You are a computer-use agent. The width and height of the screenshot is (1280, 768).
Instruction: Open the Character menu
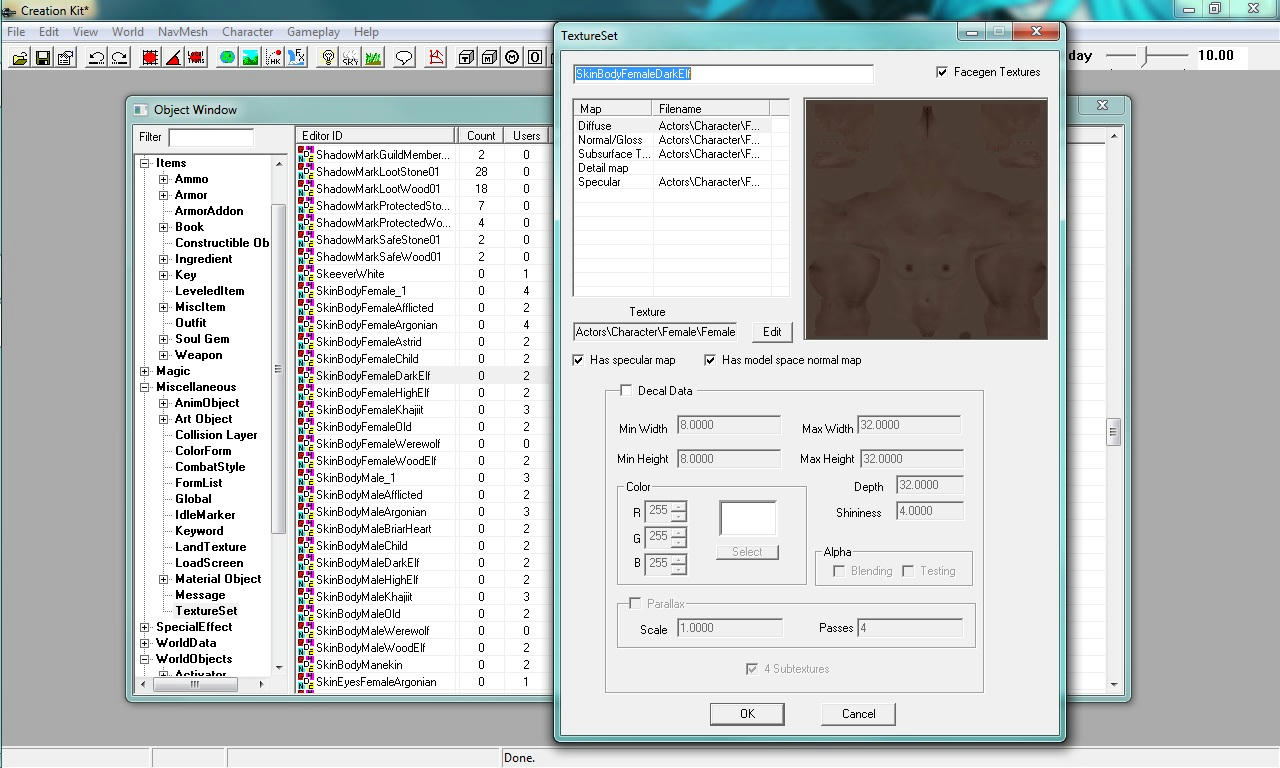point(247,32)
